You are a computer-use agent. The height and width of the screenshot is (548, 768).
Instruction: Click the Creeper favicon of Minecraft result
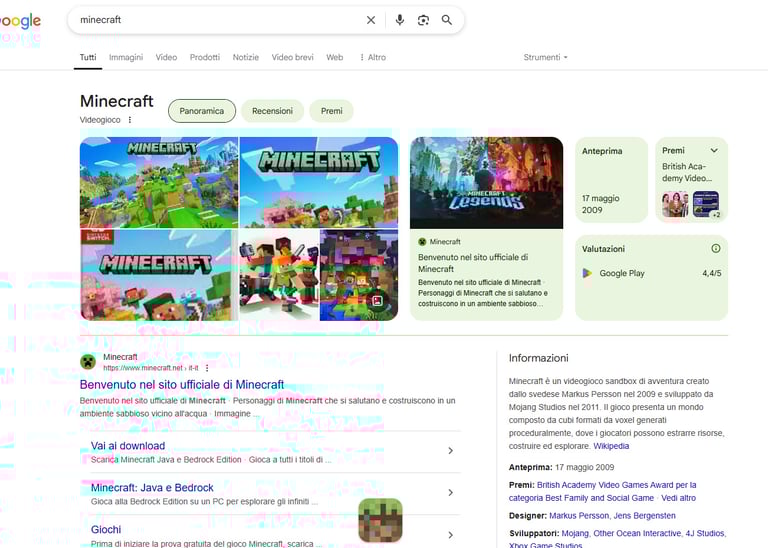(x=88, y=362)
